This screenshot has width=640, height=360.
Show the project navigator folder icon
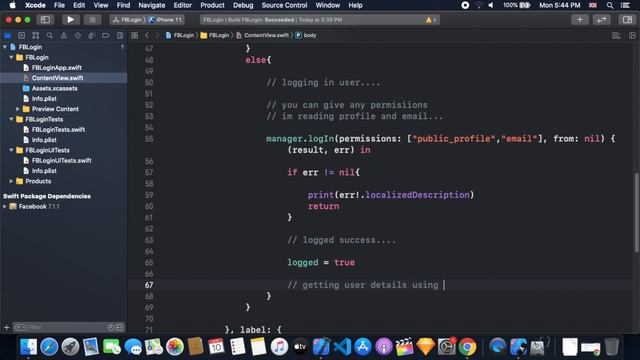coord(7,36)
